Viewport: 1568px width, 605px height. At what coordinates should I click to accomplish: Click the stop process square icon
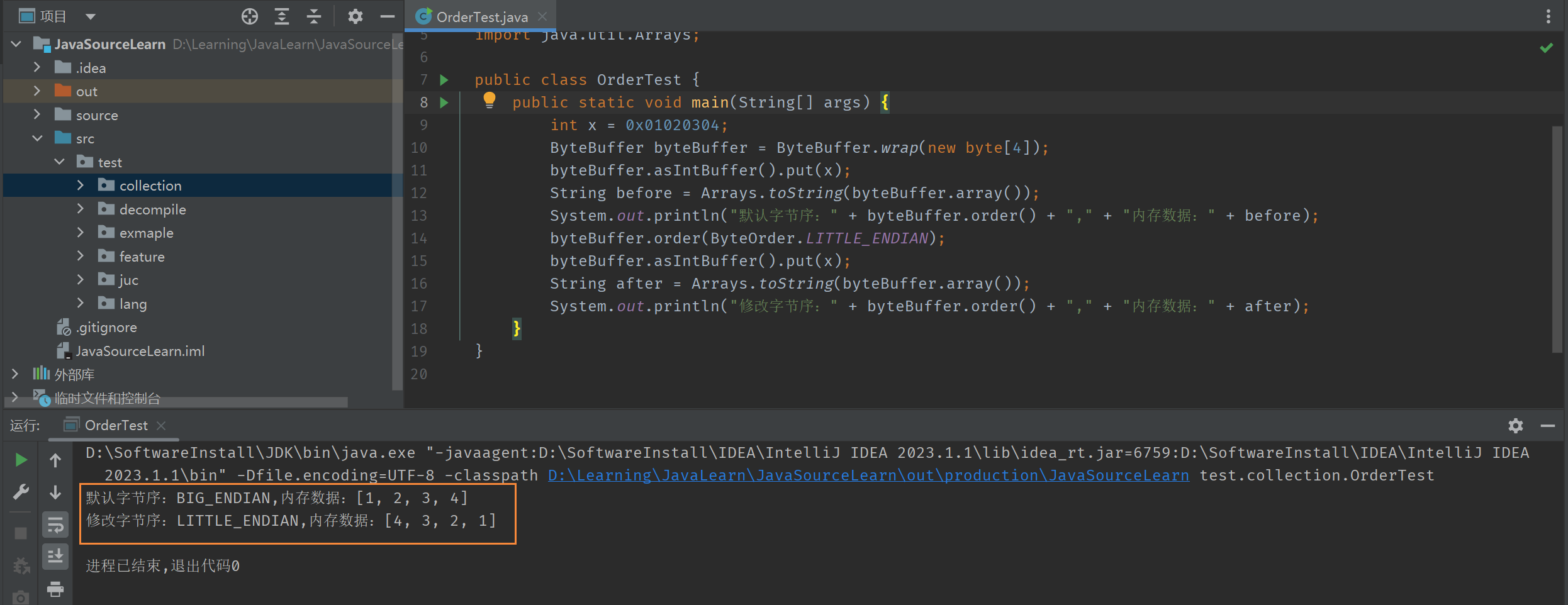(21, 533)
